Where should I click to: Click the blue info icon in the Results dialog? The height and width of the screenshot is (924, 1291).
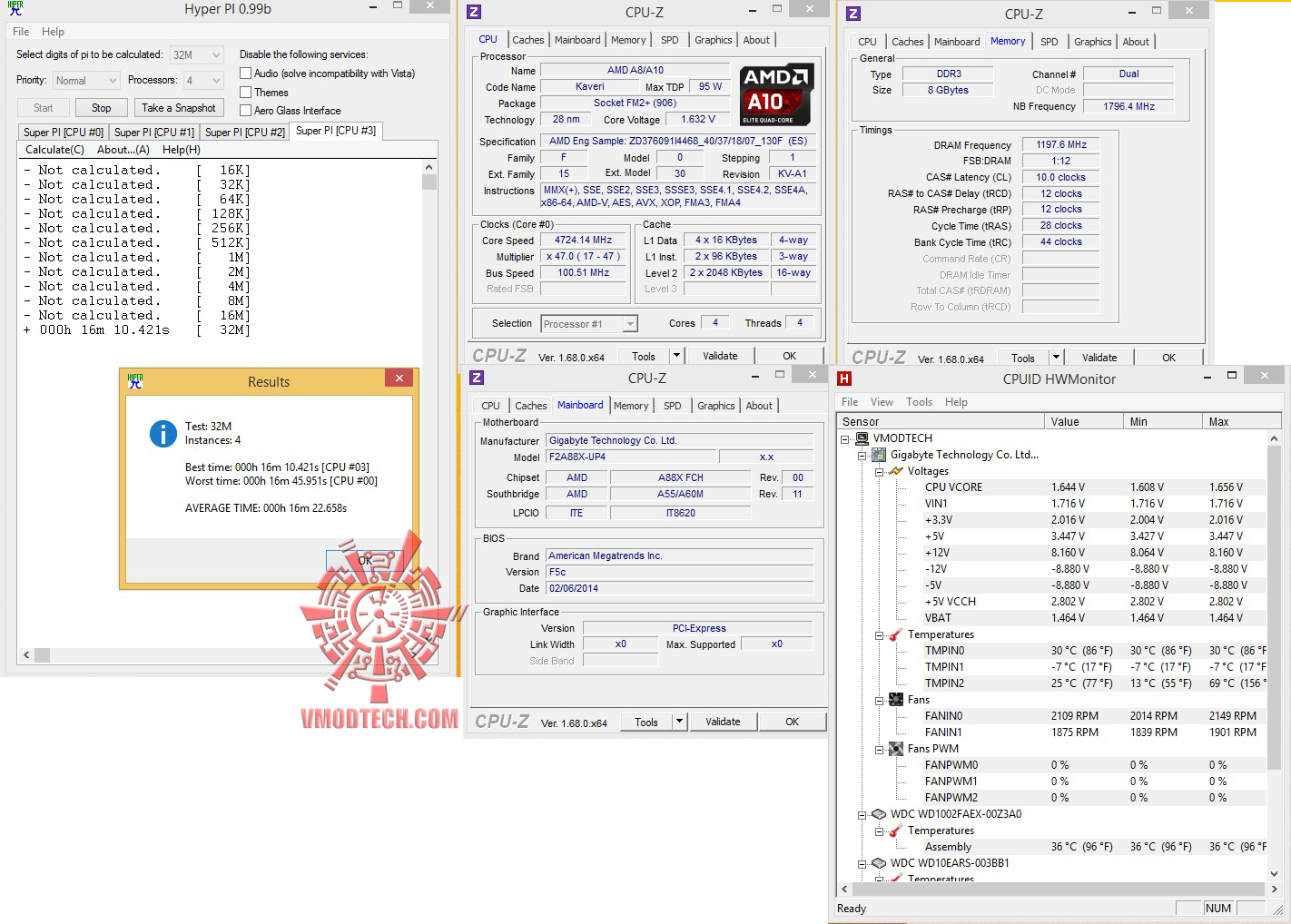(x=163, y=434)
